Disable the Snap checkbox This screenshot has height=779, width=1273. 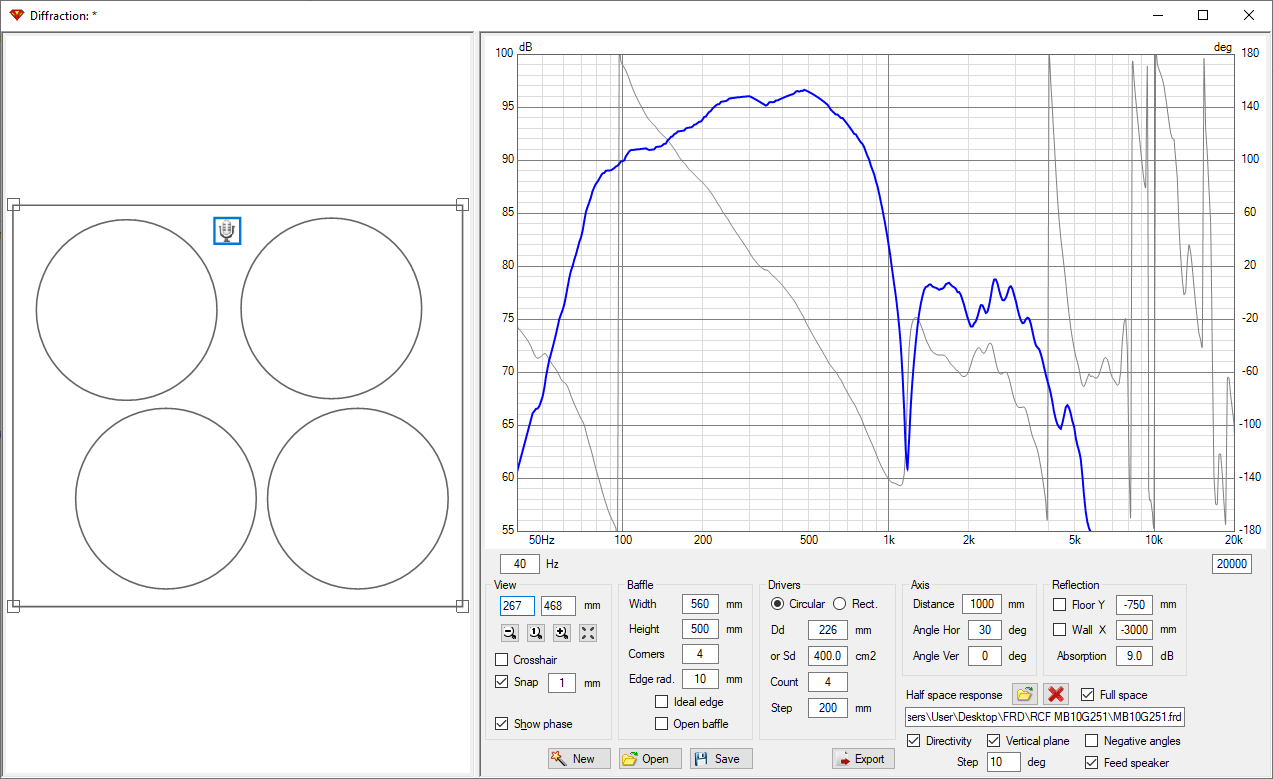502,682
